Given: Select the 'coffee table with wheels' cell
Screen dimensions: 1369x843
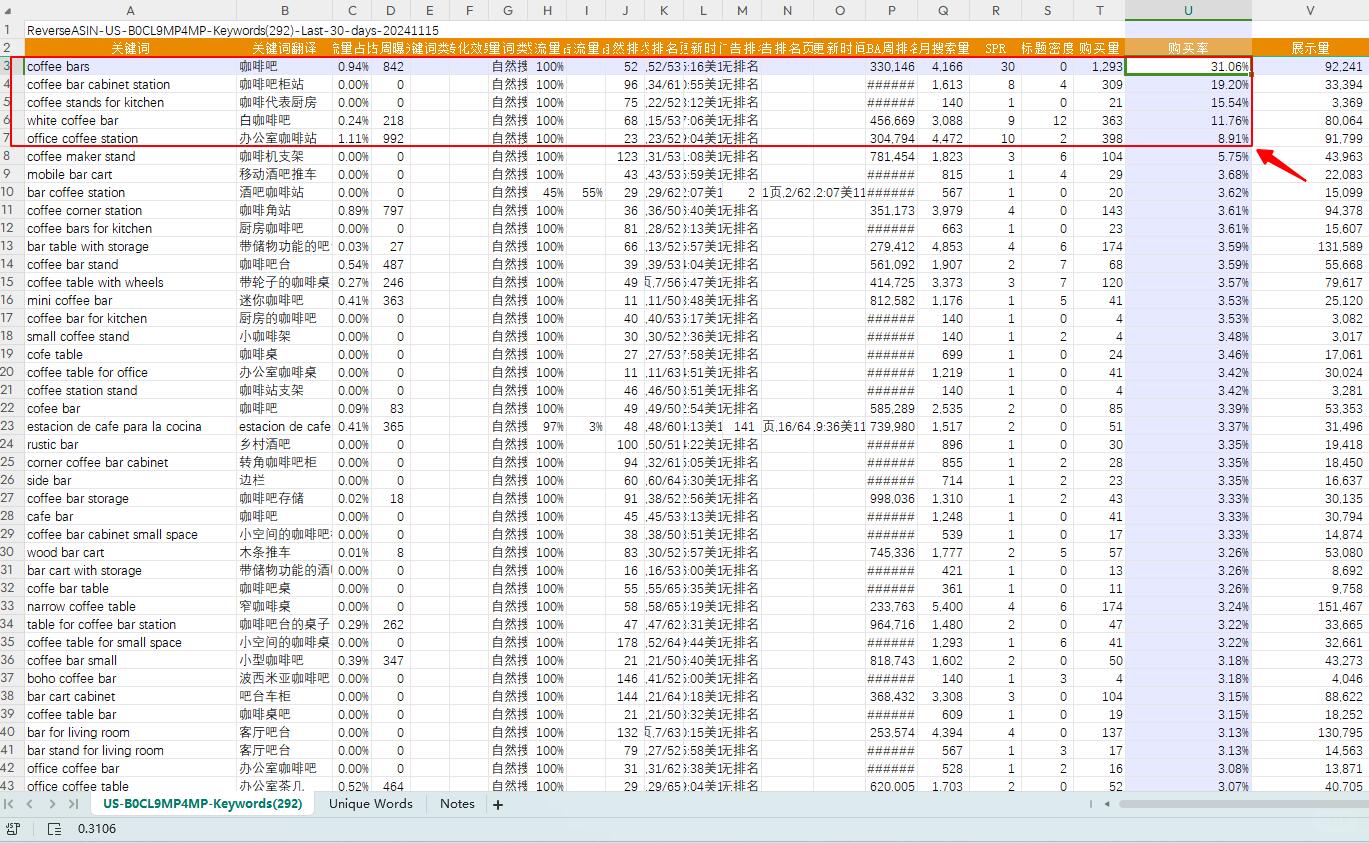Looking at the screenshot, I should [130, 282].
